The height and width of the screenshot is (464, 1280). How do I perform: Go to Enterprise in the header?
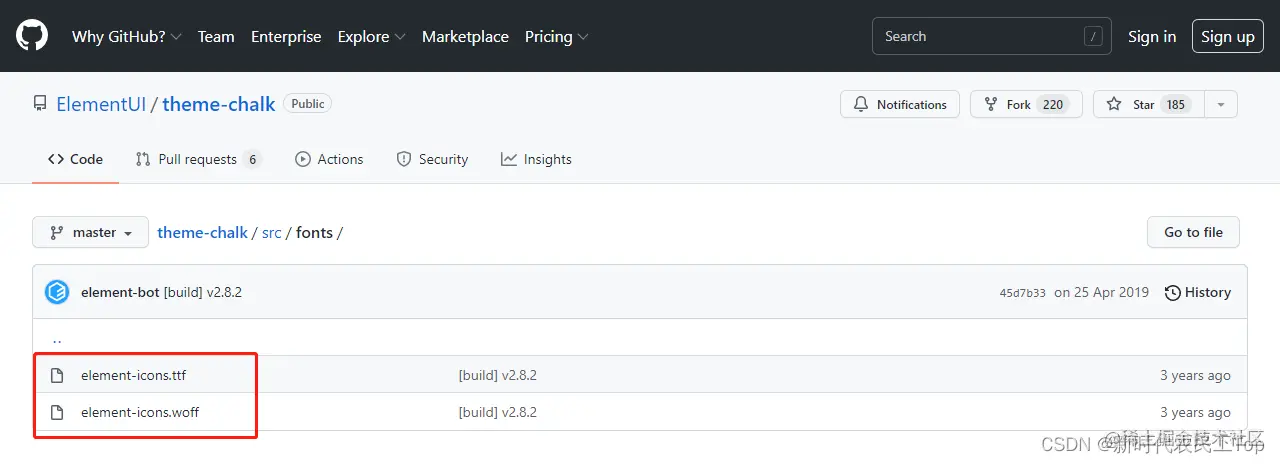pyautogui.click(x=286, y=36)
